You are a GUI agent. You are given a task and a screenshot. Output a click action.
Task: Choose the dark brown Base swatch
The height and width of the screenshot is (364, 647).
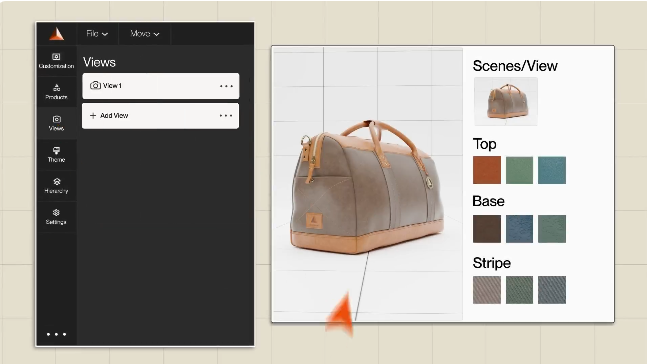pos(487,229)
